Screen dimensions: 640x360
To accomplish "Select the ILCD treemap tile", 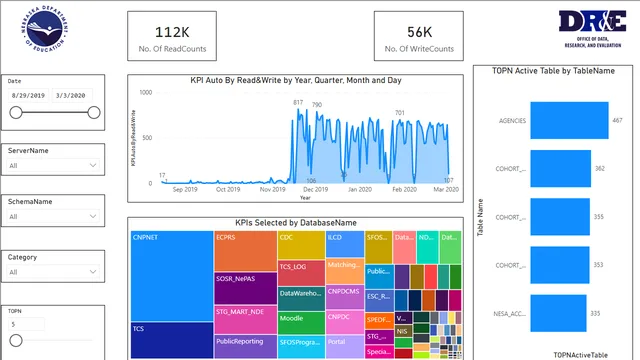I will coord(345,244).
